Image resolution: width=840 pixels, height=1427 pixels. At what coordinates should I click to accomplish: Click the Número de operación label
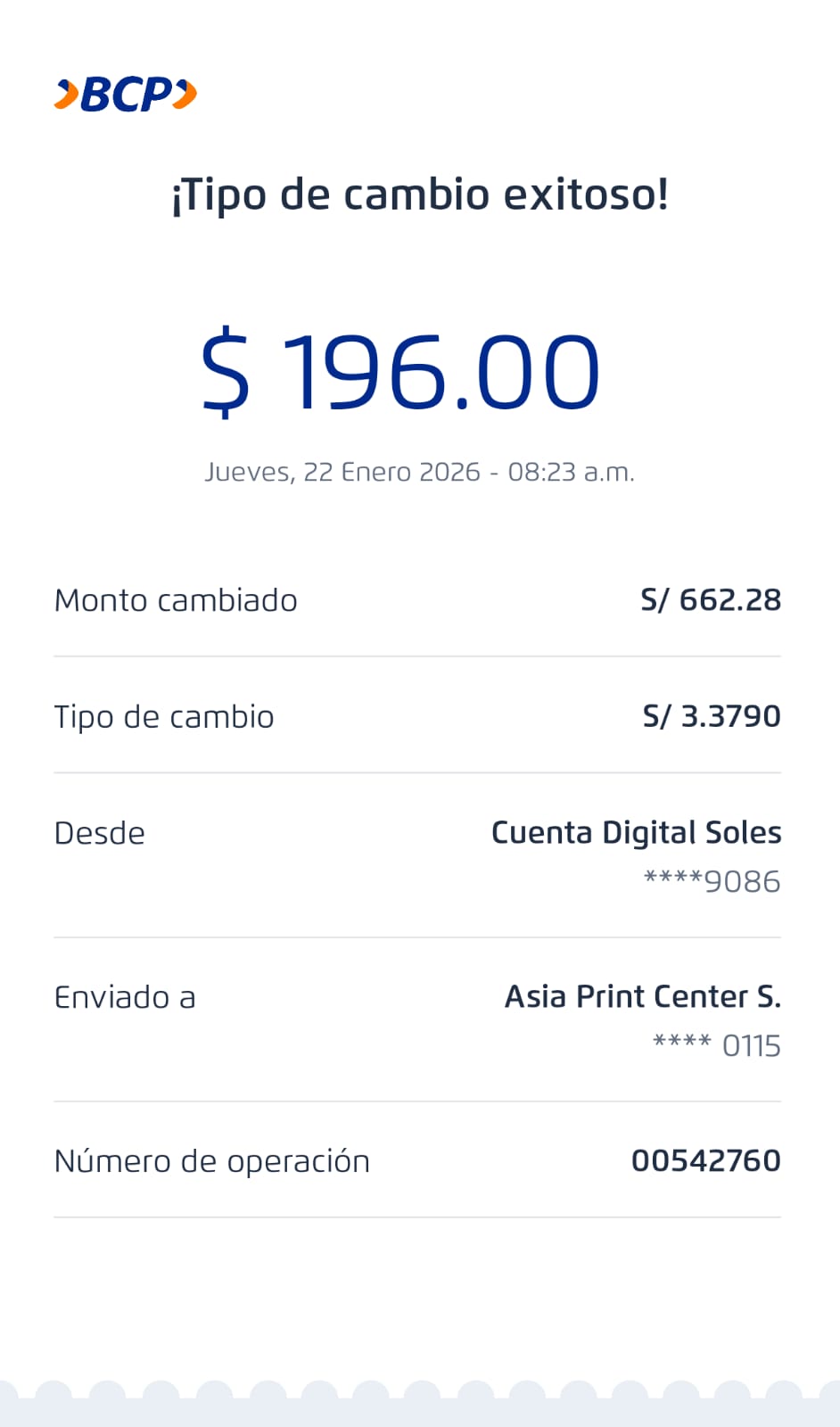click(212, 1161)
